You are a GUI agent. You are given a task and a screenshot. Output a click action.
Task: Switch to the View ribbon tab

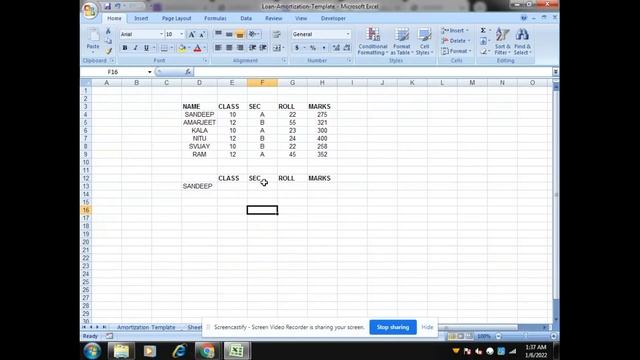coord(301,18)
